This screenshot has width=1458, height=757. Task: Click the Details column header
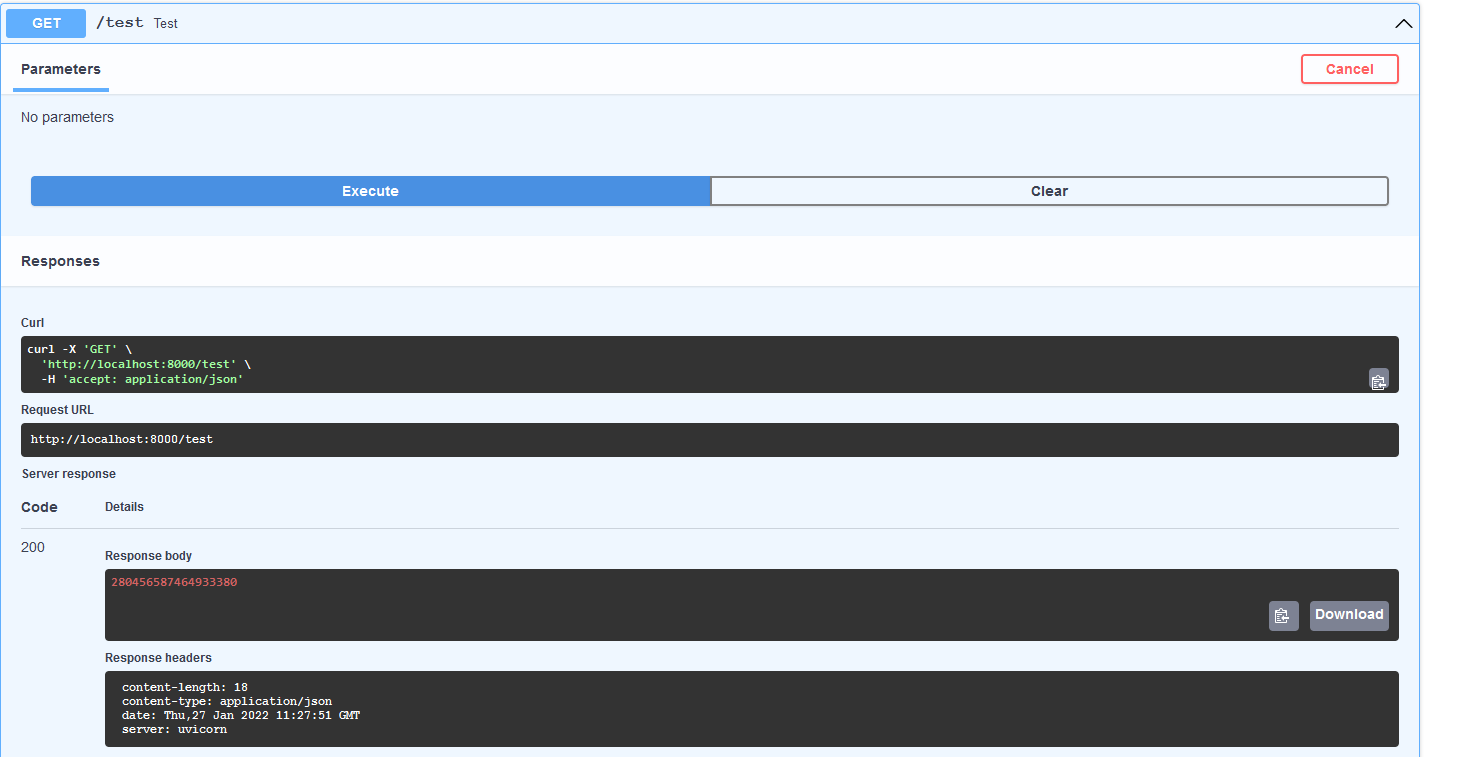(124, 506)
